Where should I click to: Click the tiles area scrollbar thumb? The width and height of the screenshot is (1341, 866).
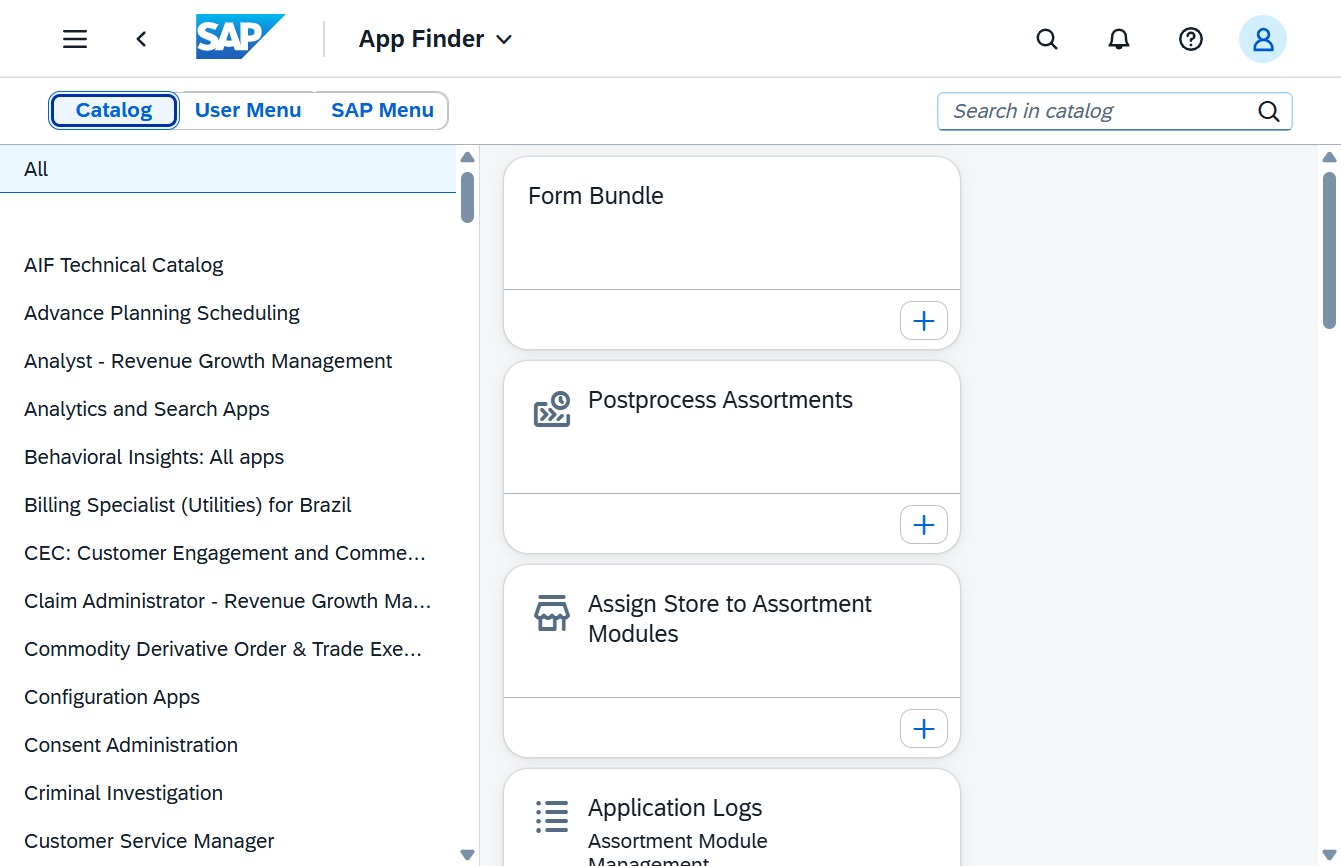click(1329, 250)
